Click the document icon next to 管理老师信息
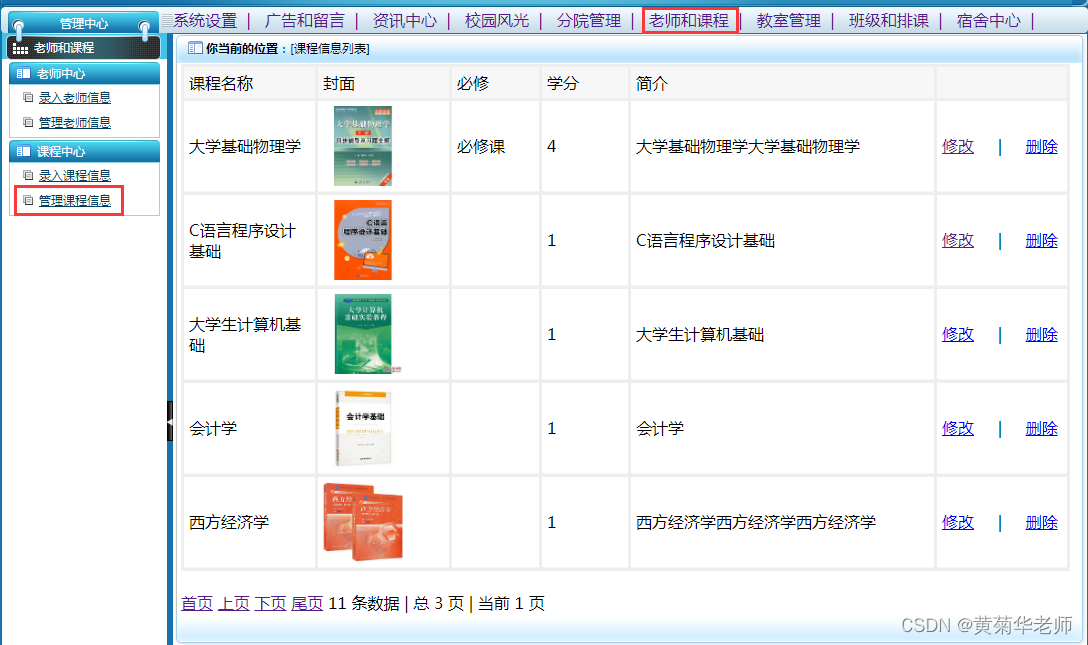This screenshot has height=645, width=1088. coord(28,122)
